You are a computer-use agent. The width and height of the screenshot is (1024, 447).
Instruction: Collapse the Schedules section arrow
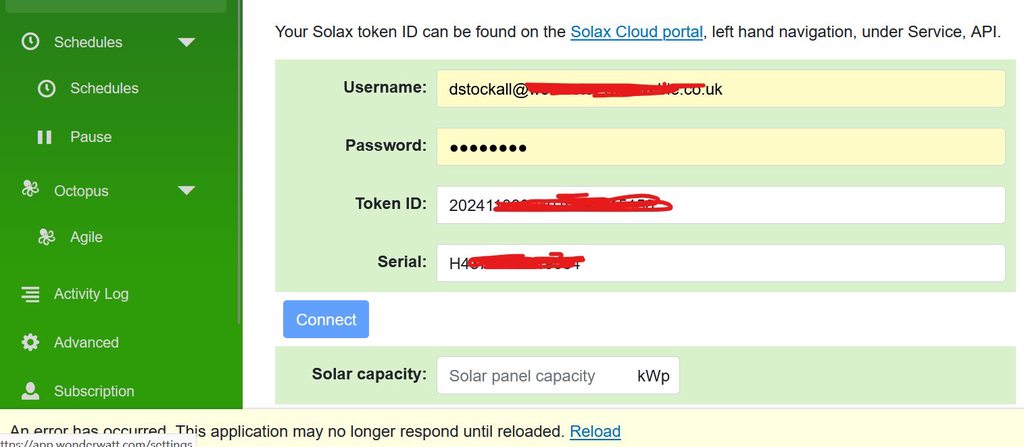(186, 42)
